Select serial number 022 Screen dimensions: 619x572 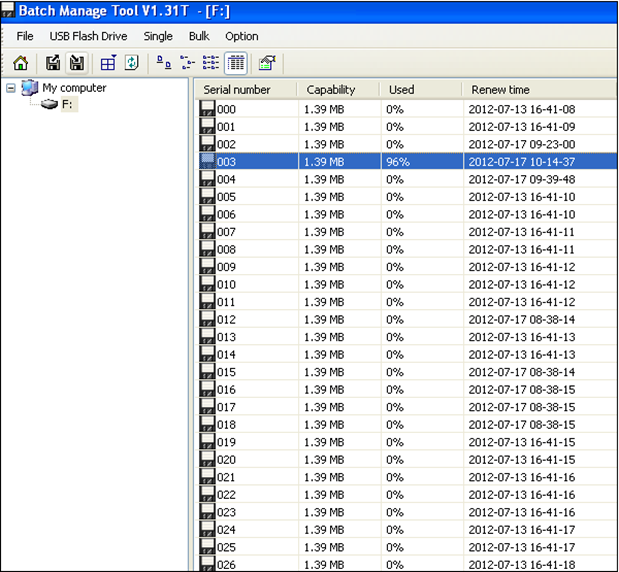tap(226, 495)
